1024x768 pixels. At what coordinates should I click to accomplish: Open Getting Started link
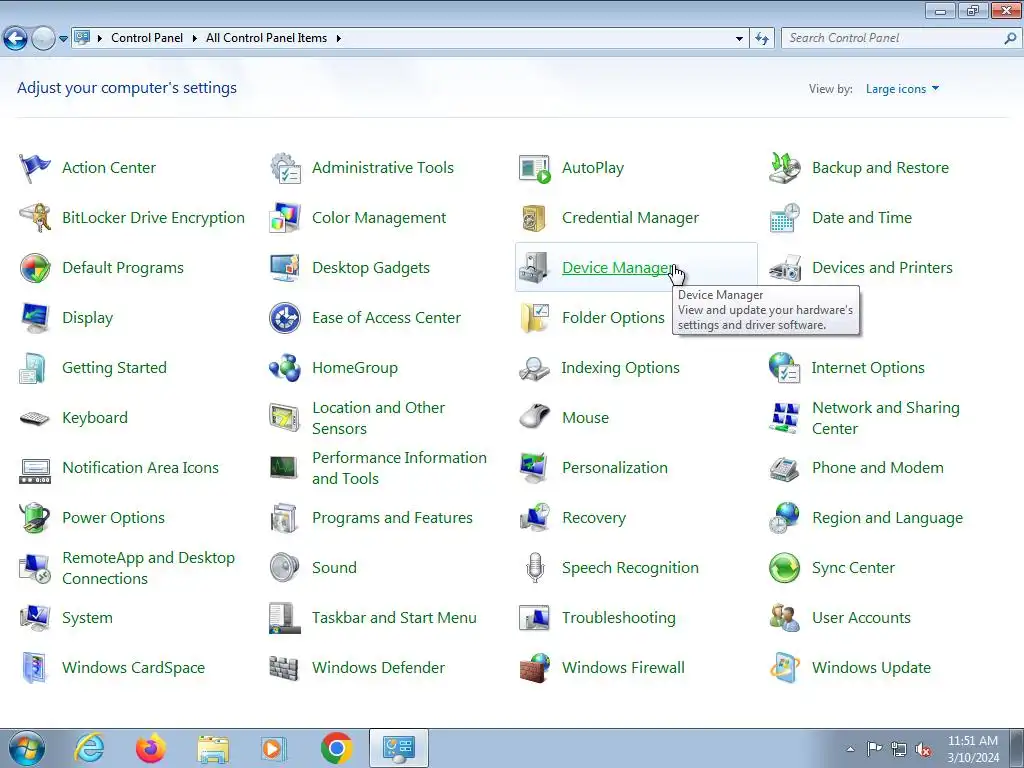point(114,368)
